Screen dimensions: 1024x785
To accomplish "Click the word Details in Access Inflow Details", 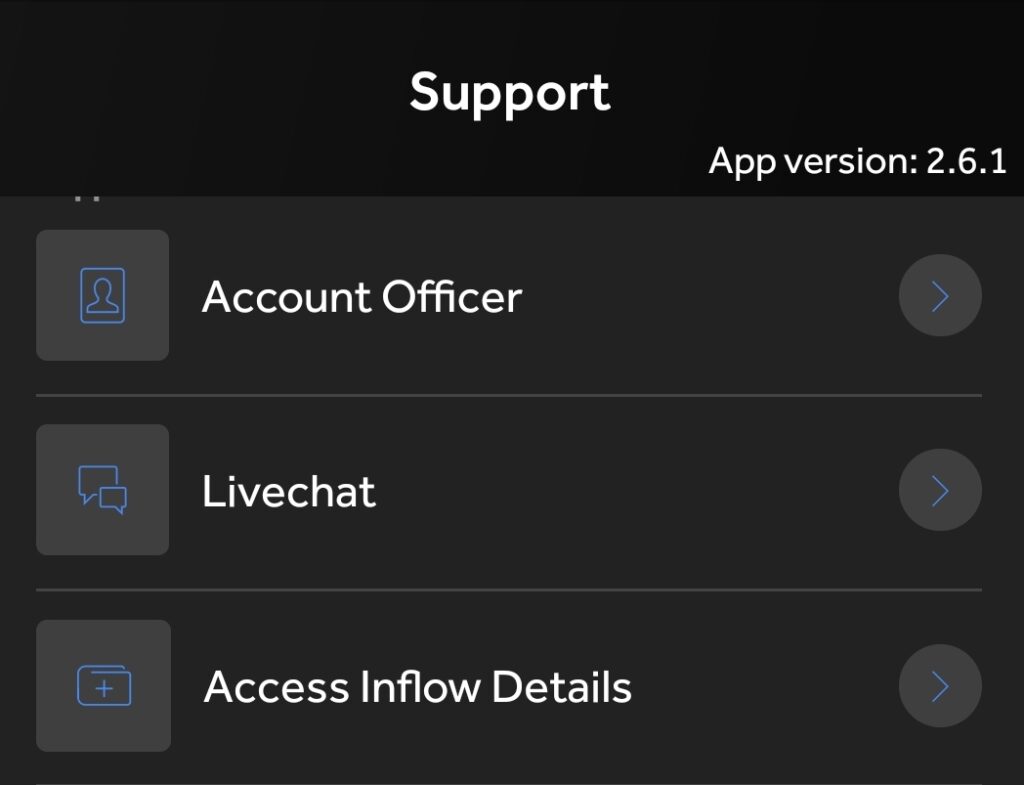I will point(562,687).
